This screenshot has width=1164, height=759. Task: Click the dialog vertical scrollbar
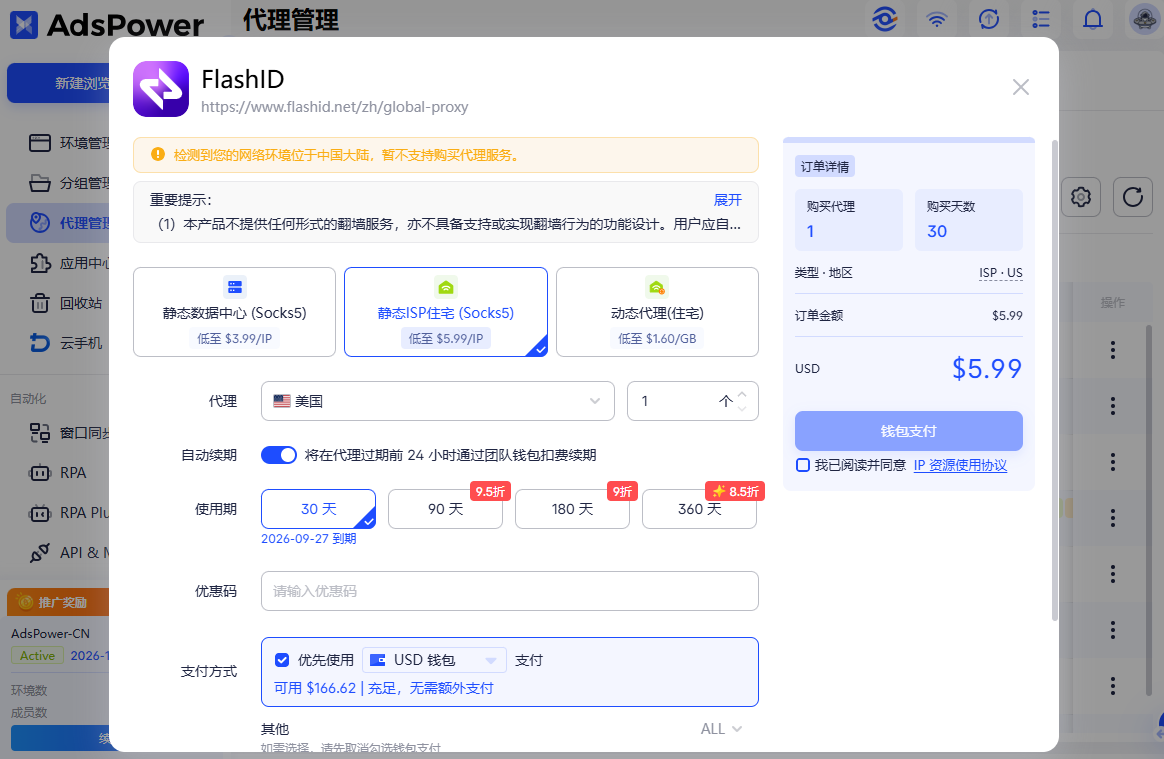1055,379
